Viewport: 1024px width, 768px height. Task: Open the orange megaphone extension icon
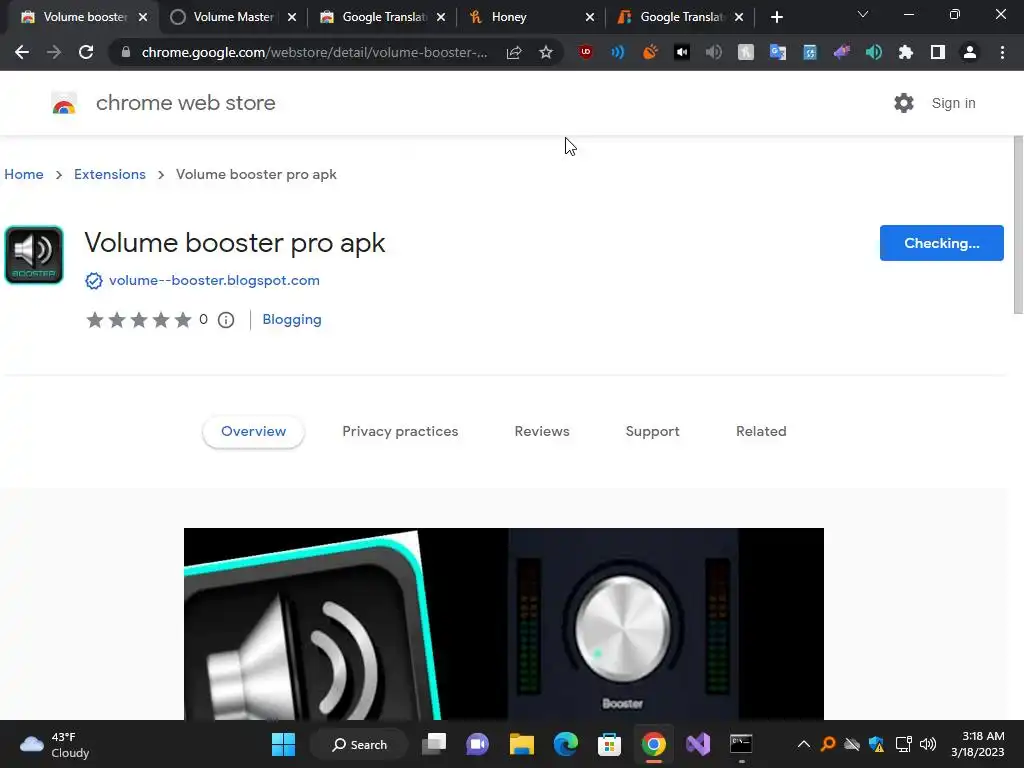(650, 52)
